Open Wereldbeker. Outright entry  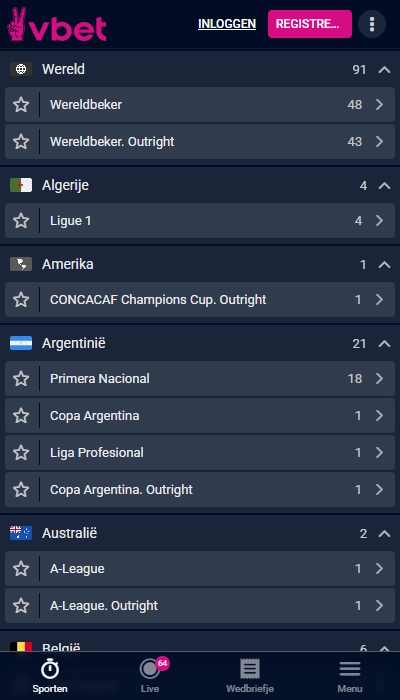(200, 142)
